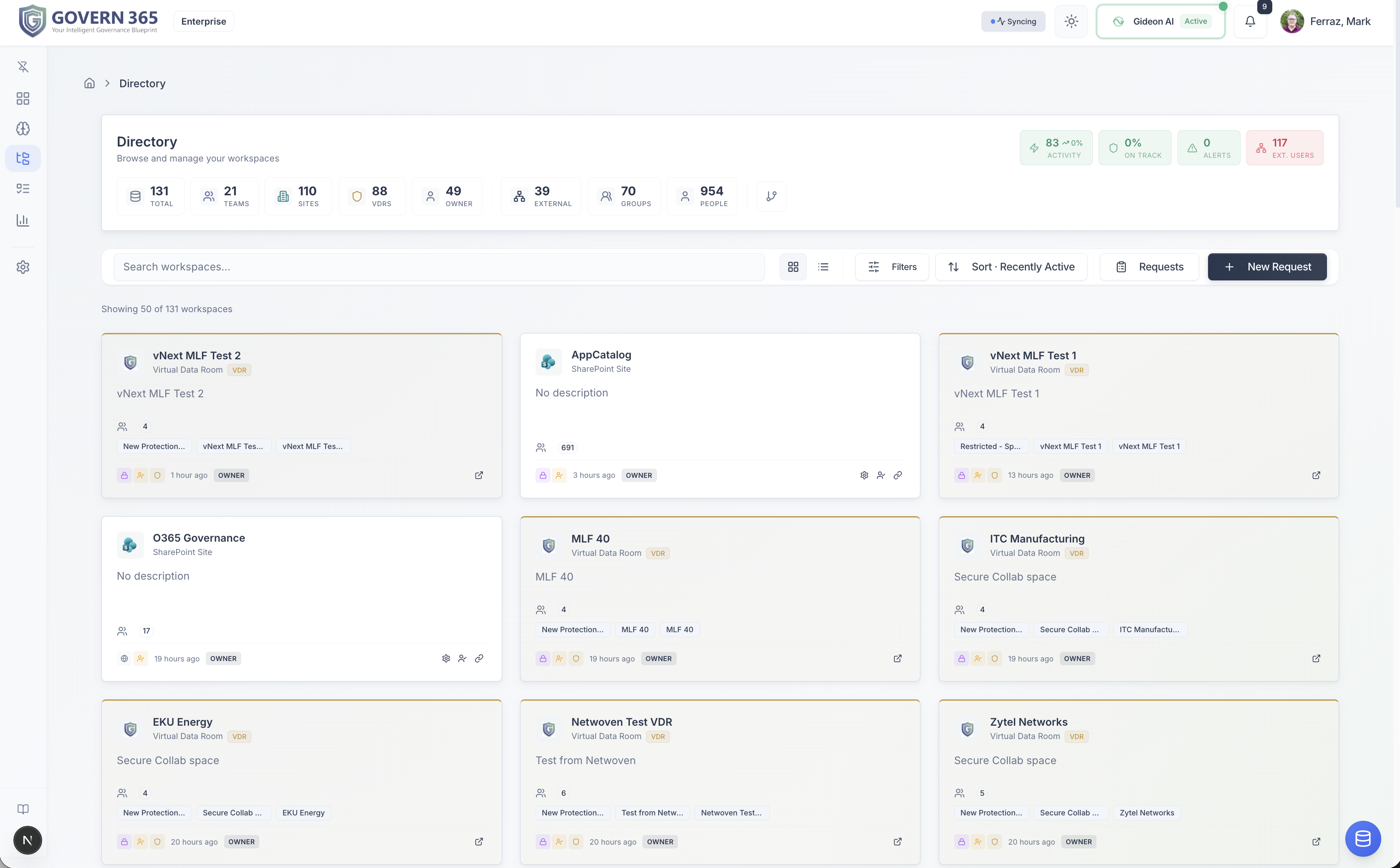Switch to list view layout
Viewport: 1400px width, 868px height.
pos(823,267)
